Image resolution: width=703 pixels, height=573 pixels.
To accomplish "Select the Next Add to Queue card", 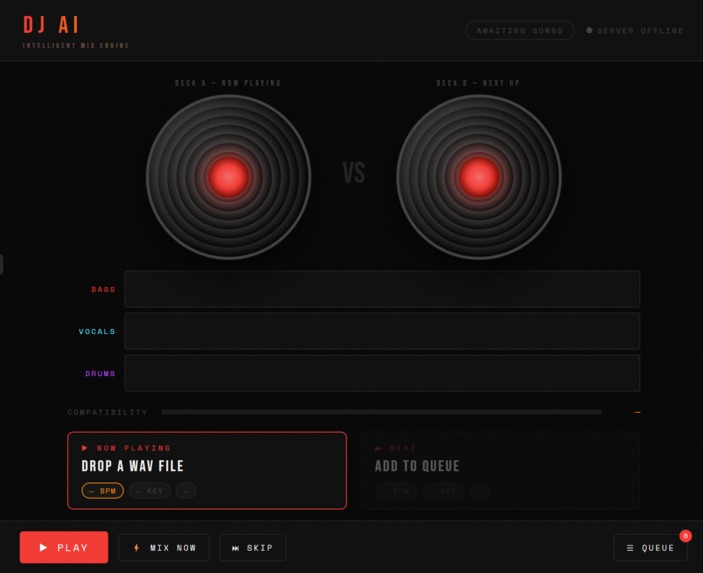I will [500, 470].
